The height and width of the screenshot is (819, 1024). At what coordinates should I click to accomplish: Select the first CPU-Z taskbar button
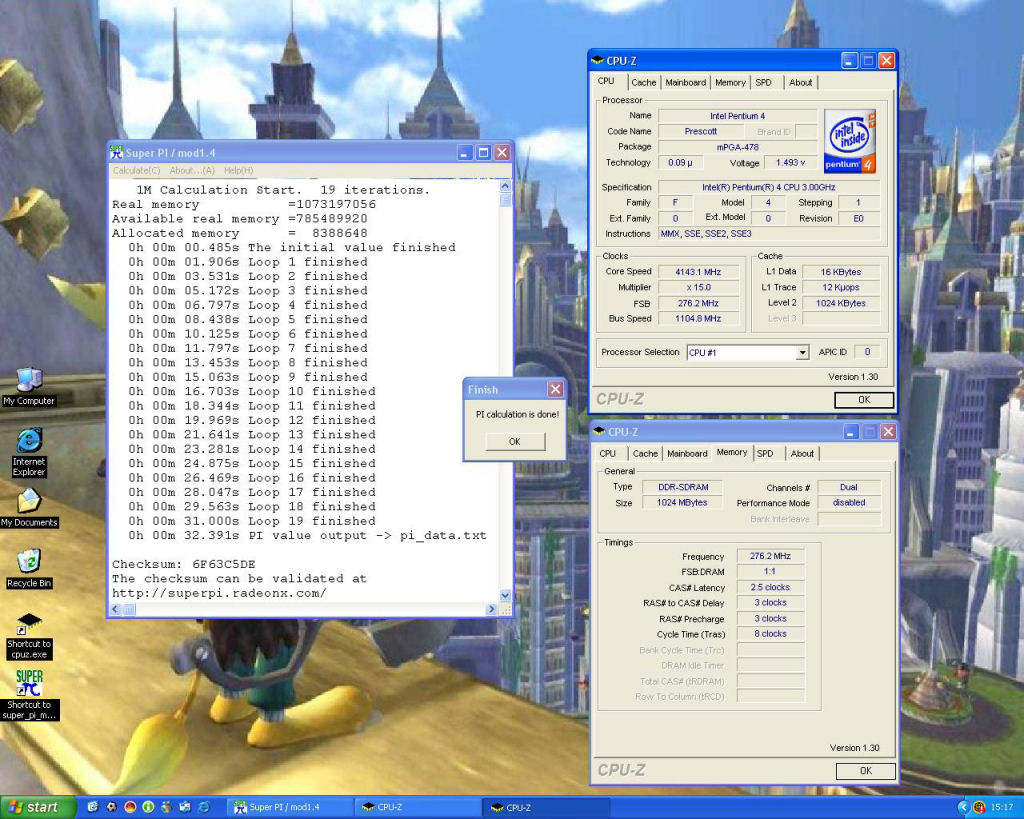point(419,807)
